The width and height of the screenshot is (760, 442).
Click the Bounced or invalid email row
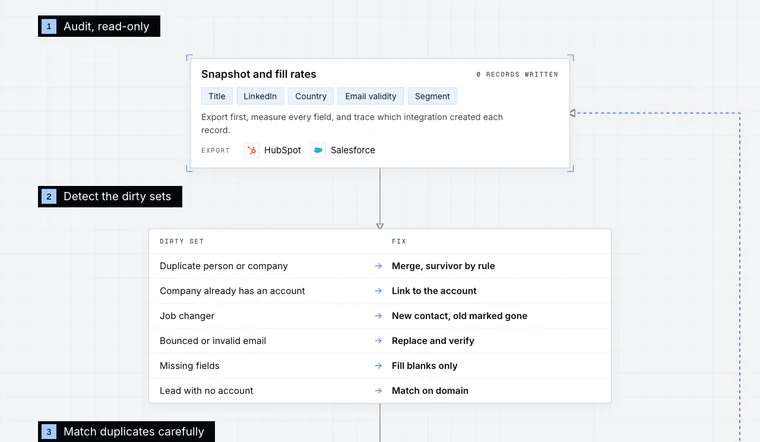[x=380, y=341]
